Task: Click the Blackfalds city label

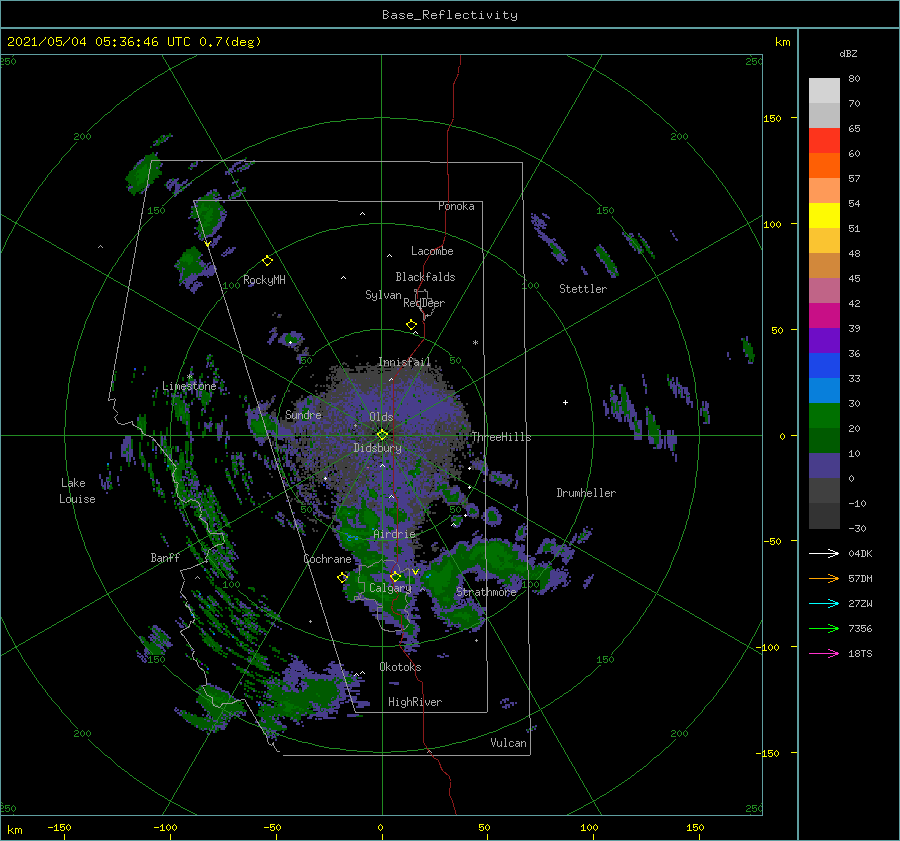Action: click(x=425, y=277)
